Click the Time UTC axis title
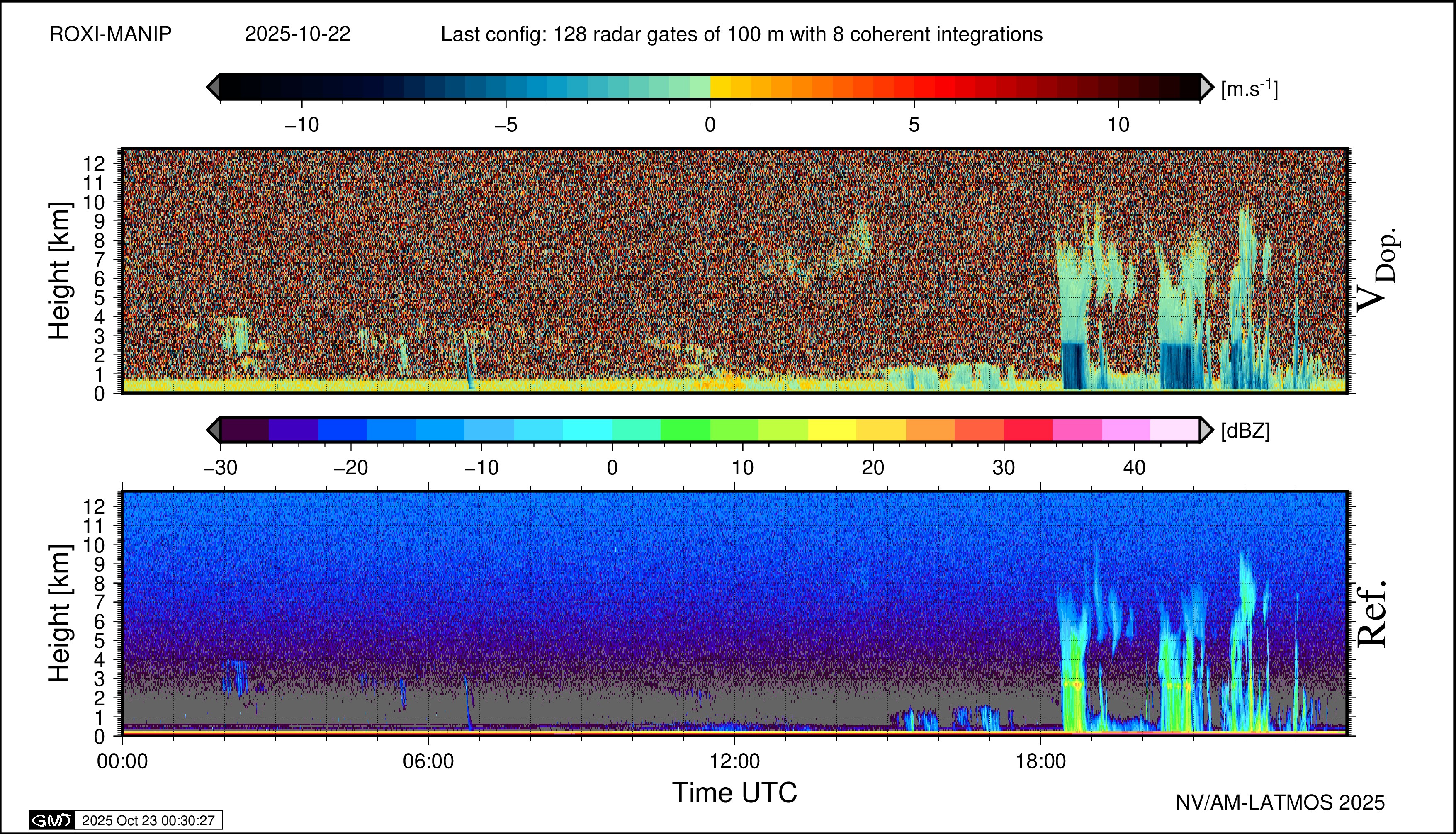The height and width of the screenshot is (834, 1456). (734, 793)
